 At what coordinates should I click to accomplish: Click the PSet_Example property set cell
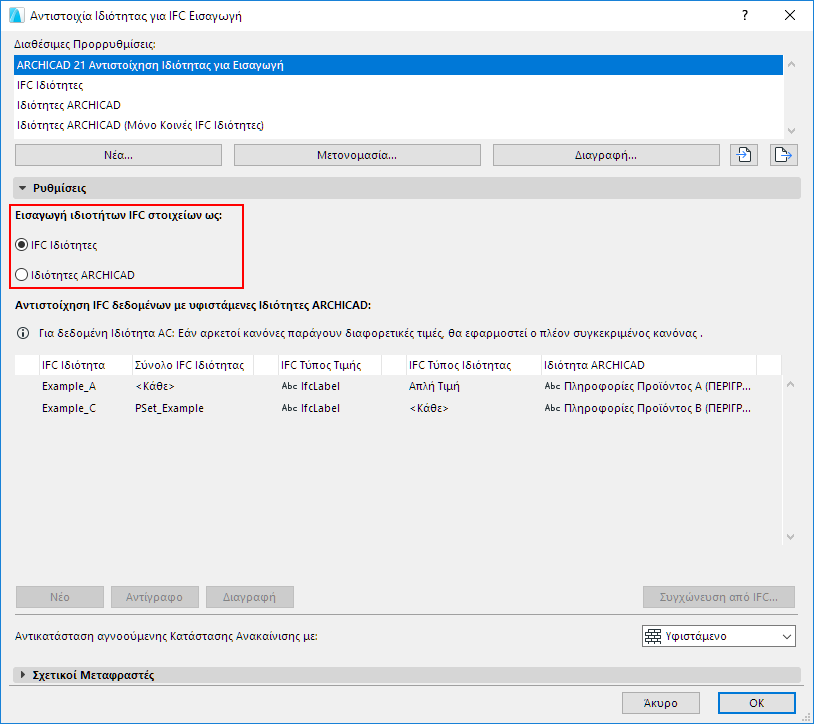click(x=169, y=408)
